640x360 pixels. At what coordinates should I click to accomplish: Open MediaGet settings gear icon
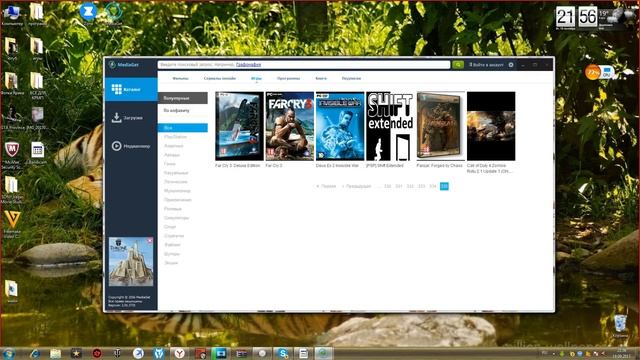[x=511, y=64]
